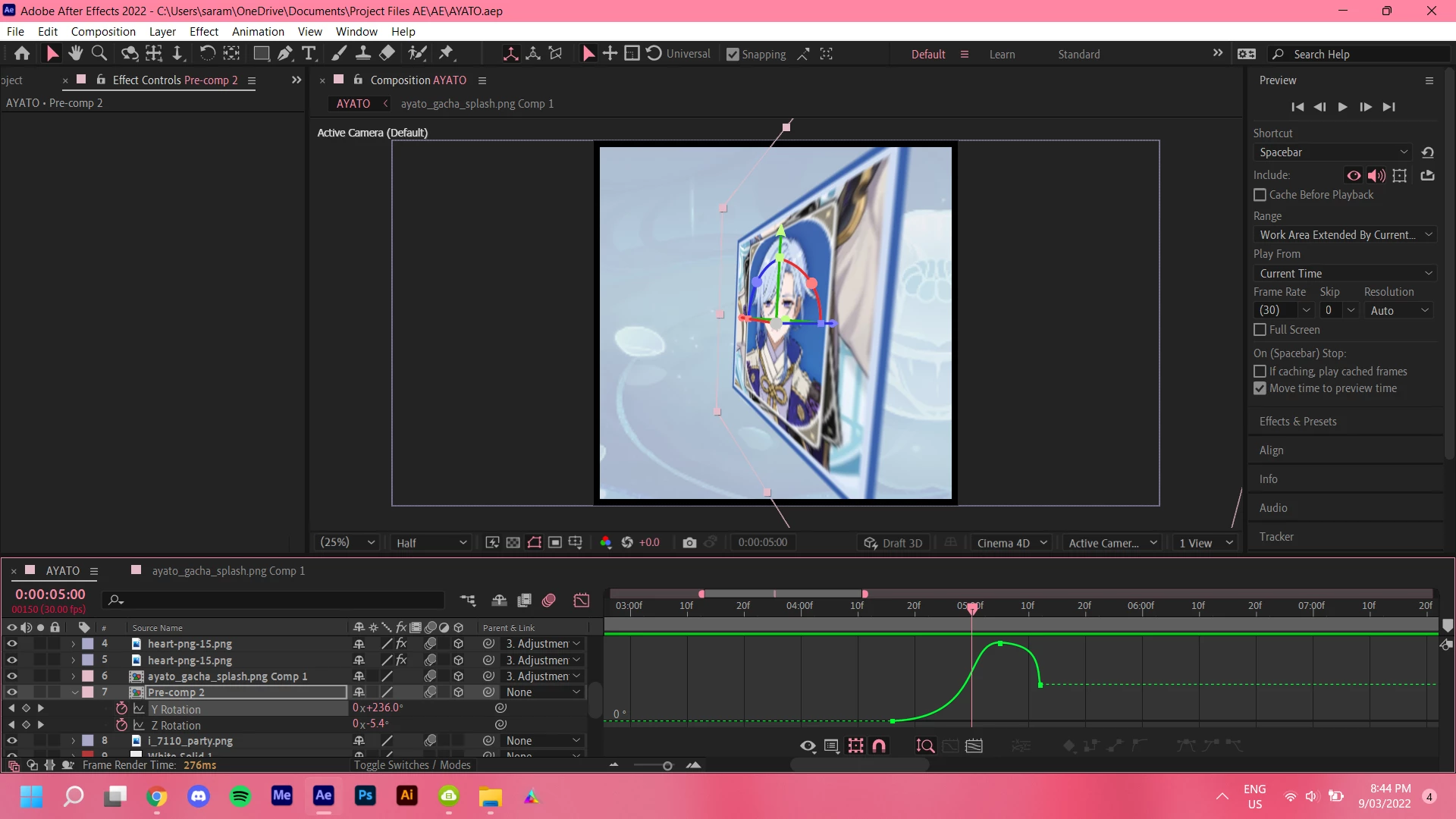Open the Animation menu
This screenshot has width=1456, height=819.
[258, 32]
